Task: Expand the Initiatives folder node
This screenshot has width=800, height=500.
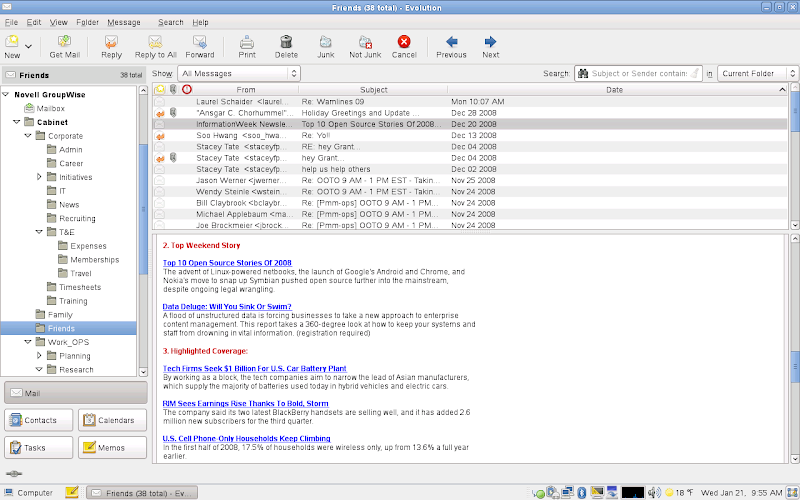Action: 39,177
